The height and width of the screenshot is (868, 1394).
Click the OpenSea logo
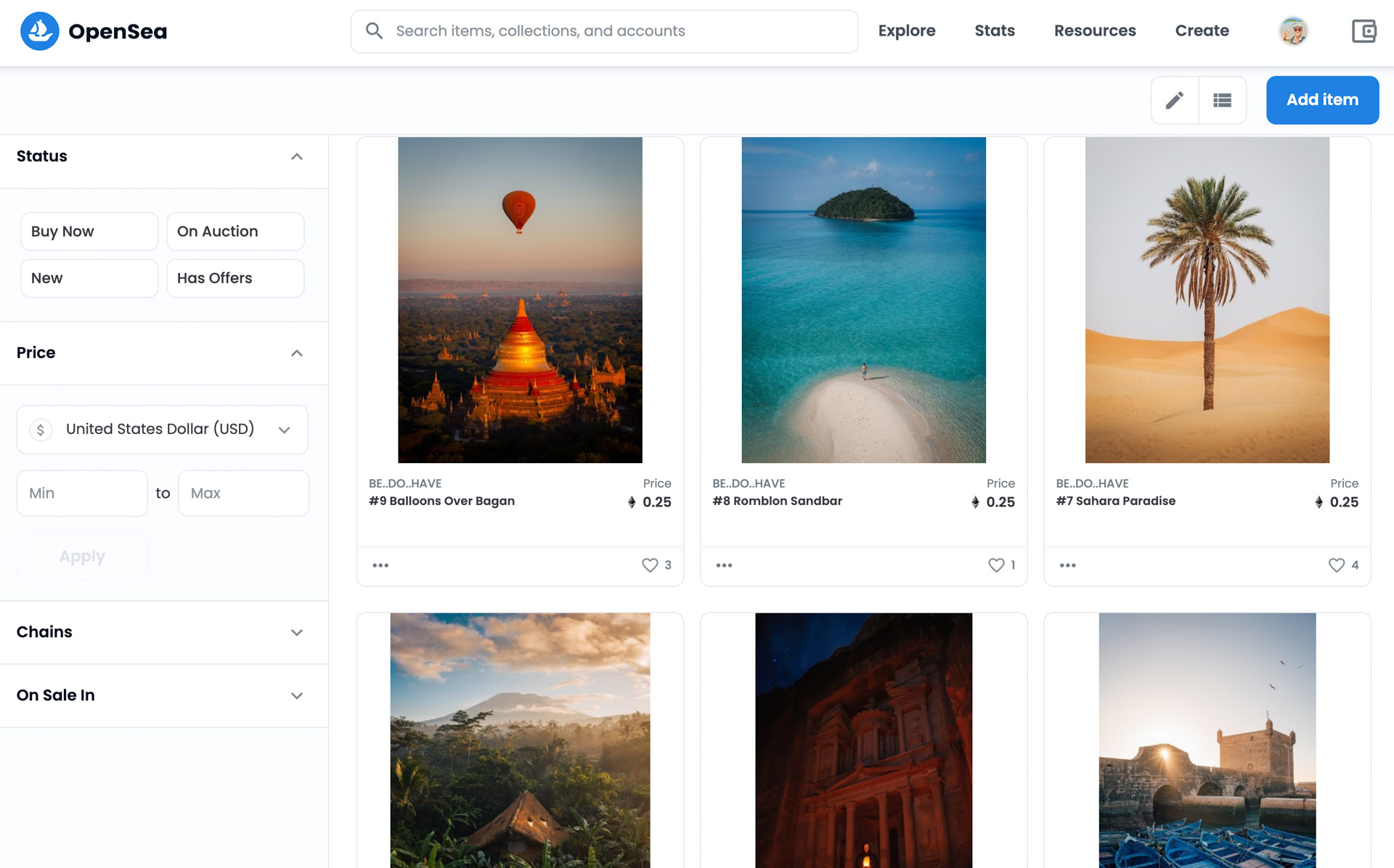click(94, 30)
